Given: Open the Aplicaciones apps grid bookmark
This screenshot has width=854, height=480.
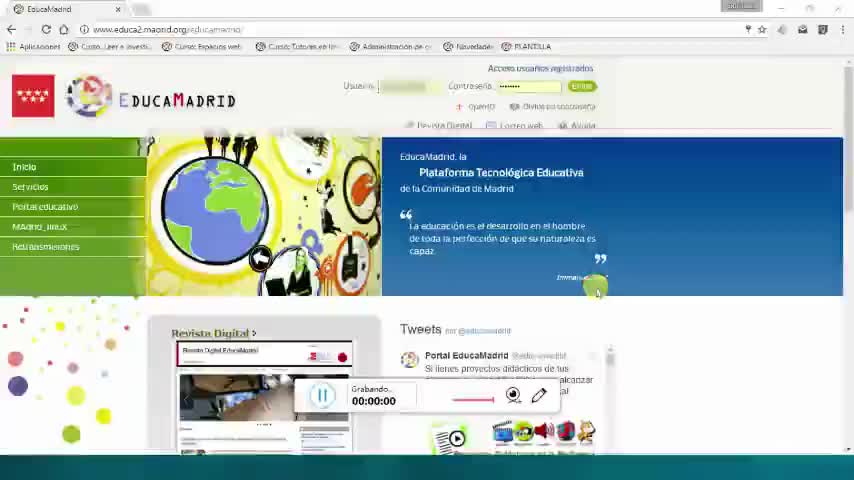Looking at the screenshot, I should click(x=33, y=47).
